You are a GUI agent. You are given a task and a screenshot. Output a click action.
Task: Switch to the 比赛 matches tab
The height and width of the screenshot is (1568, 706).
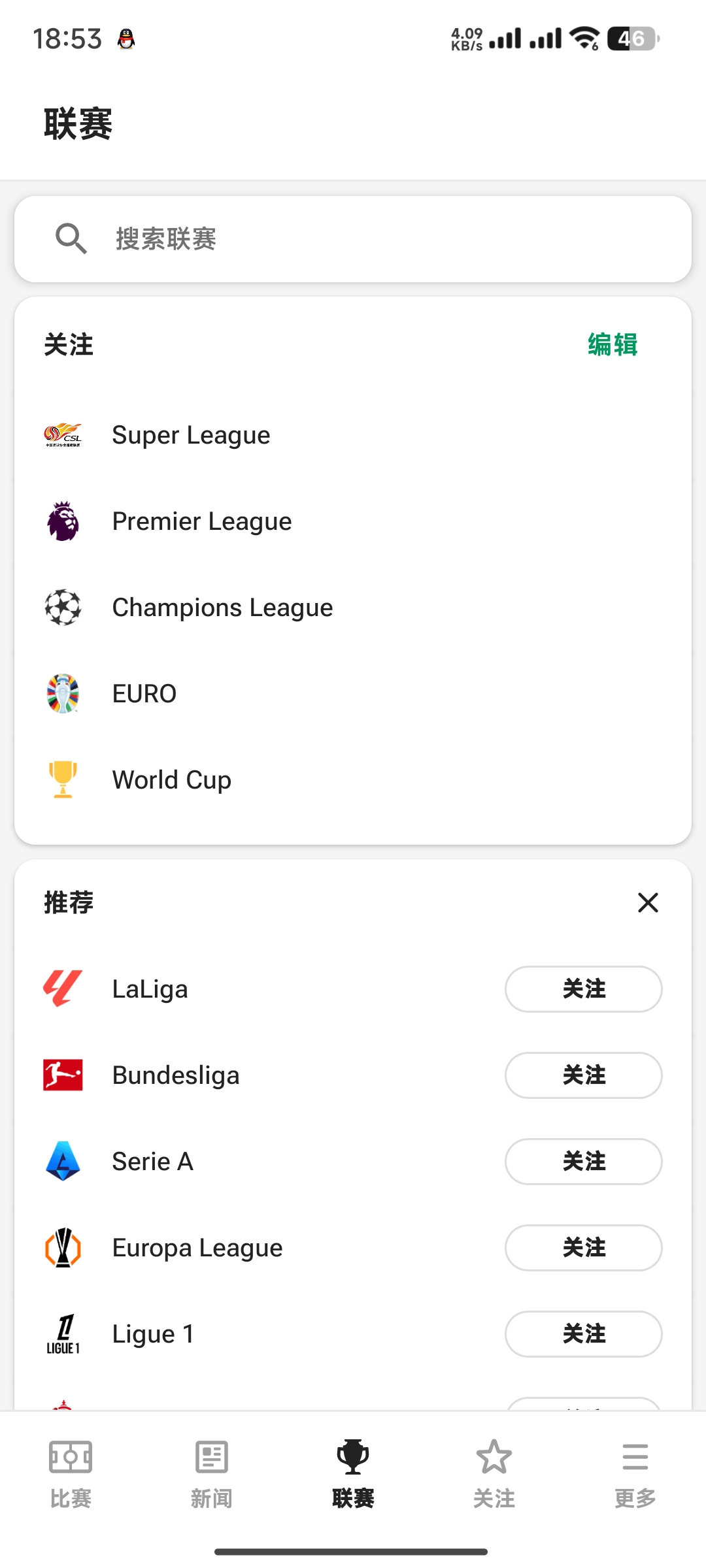click(x=71, y=1474)
